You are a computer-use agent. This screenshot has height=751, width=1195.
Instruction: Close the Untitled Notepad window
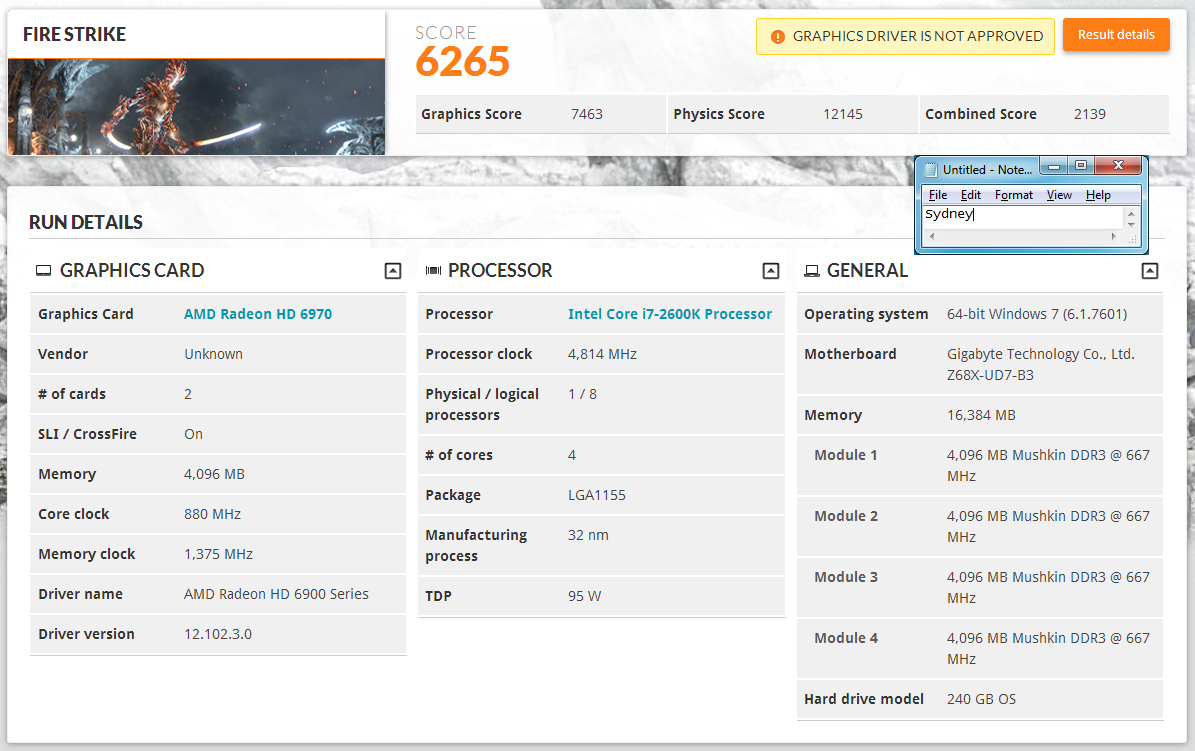1118,166
